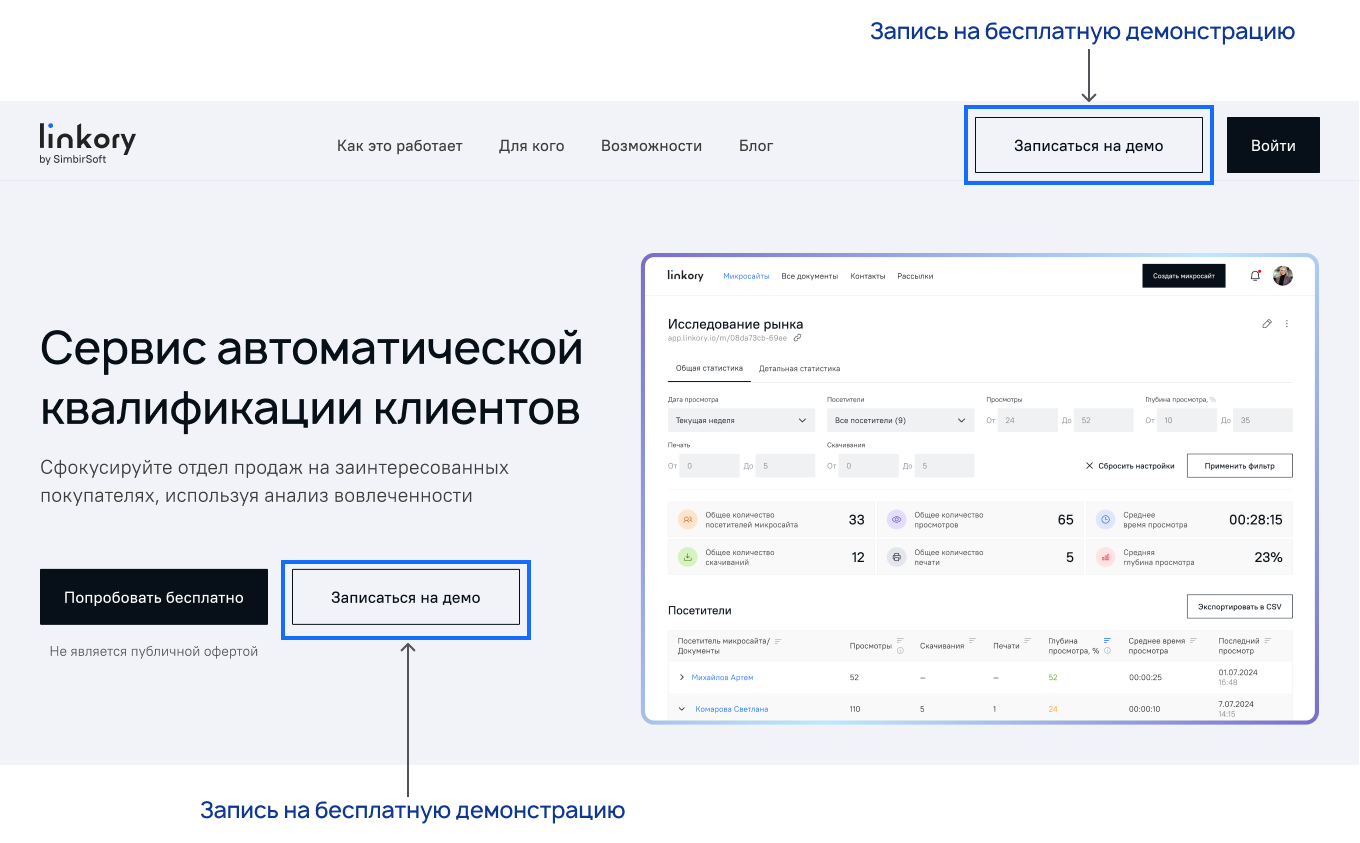Open the Текущая неделя date dropdown
The image size is (1360, 843).
point(740,420)
